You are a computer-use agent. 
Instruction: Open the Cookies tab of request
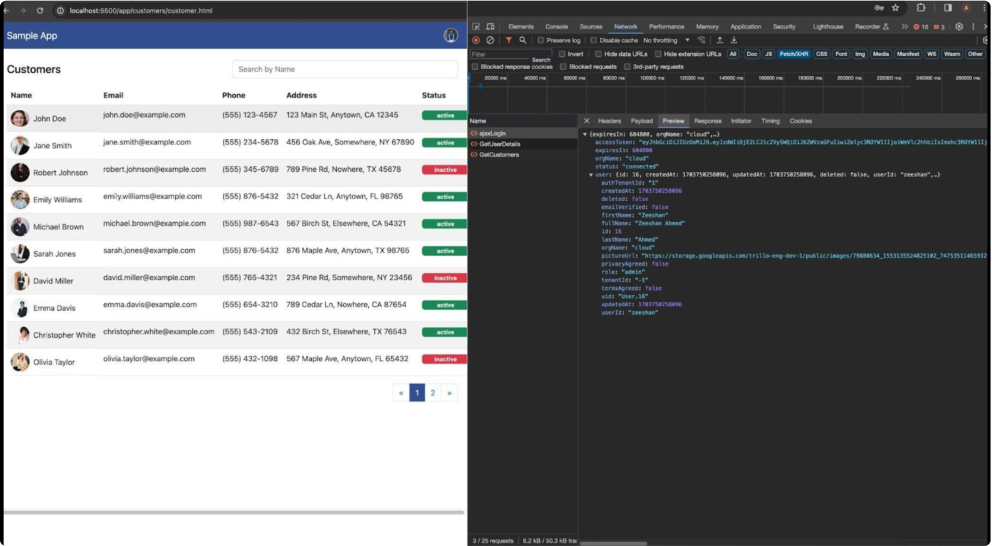800,121
